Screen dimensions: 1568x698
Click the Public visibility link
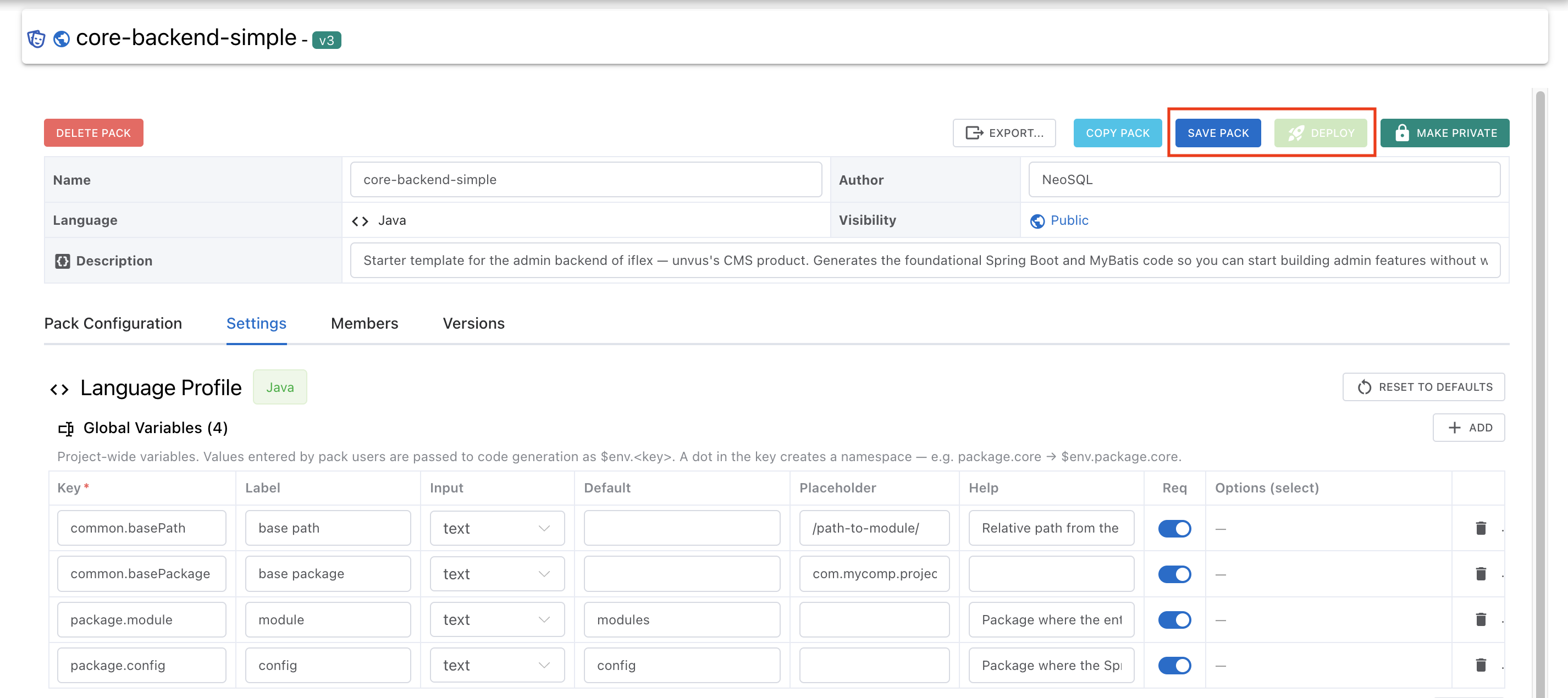[1069, 220]
